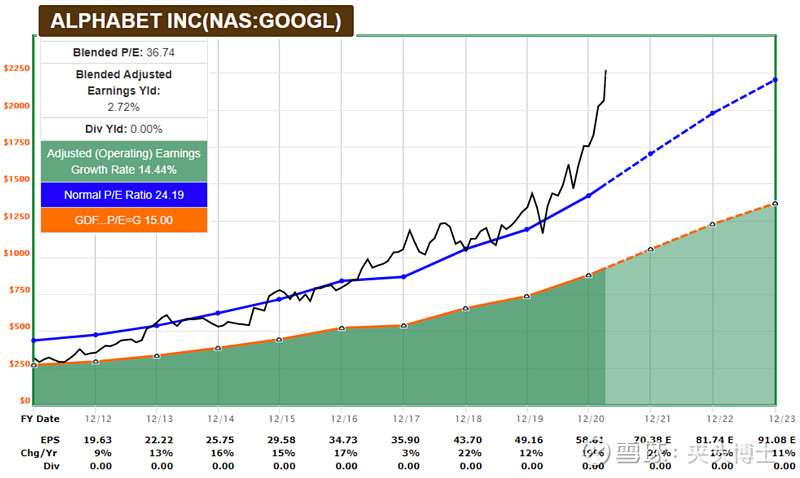Viewport: 800px width, 478px height.
Task: Click the $2250 y-axis label
Action: click(17, 68)
